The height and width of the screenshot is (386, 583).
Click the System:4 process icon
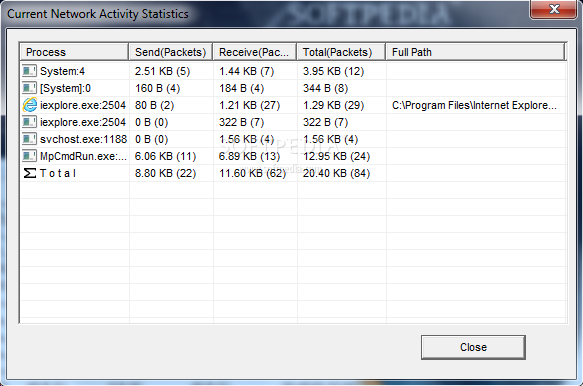click(x=29, y=71)
